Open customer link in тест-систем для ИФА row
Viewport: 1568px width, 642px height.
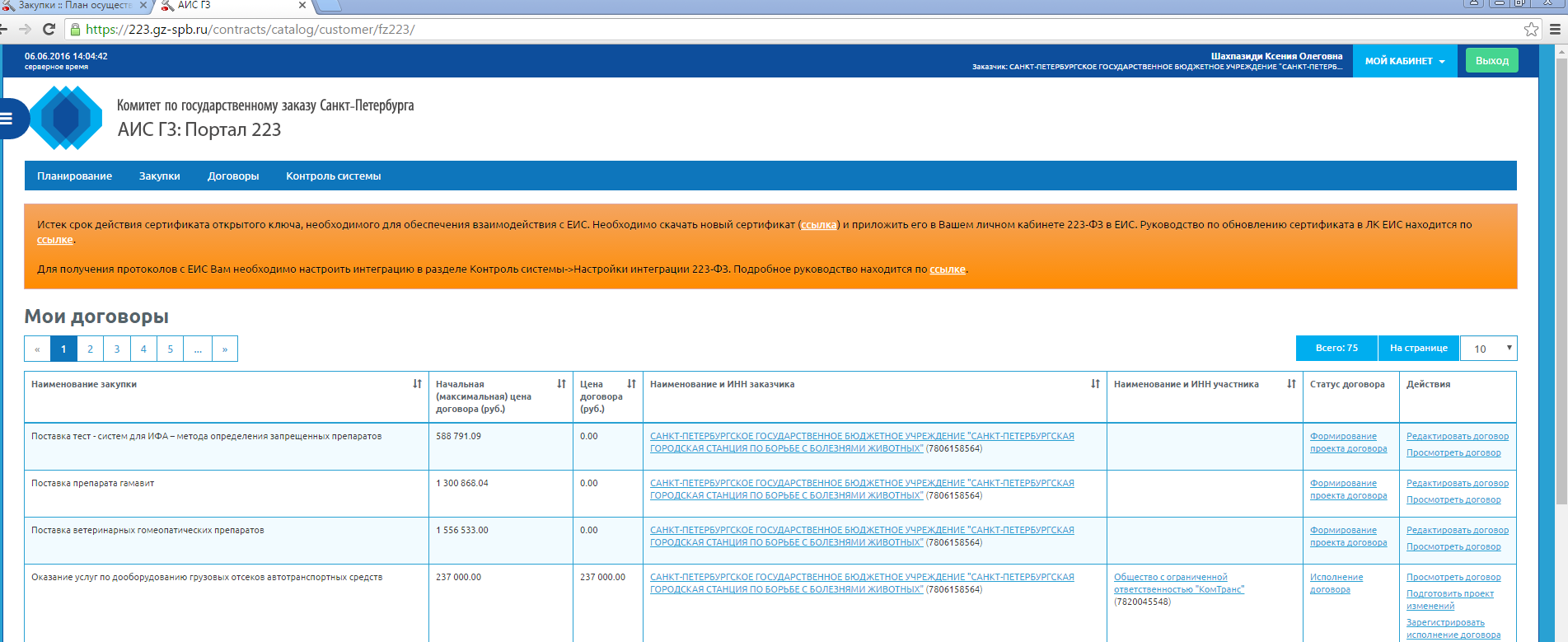(862, 443)
